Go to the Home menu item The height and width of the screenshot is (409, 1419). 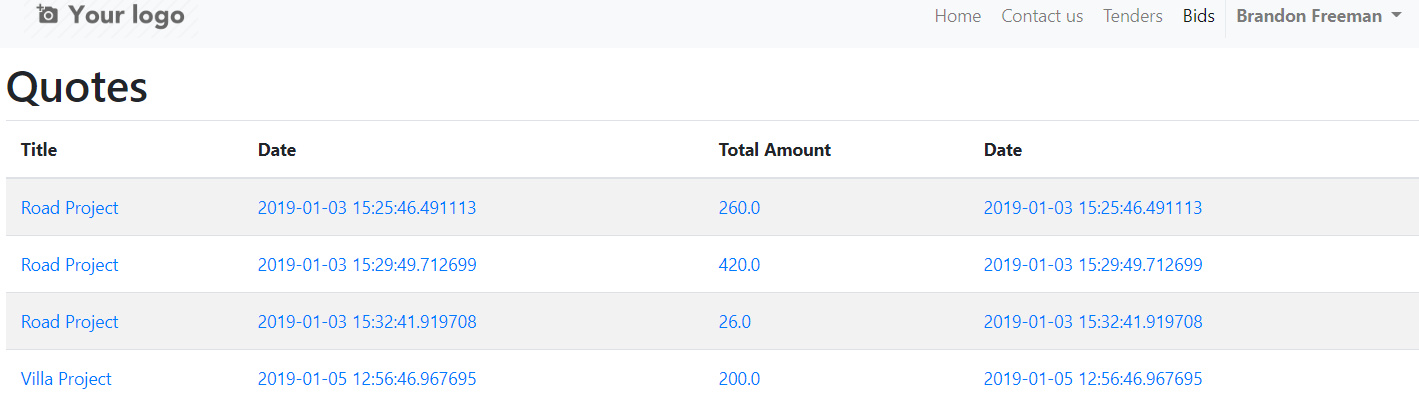point(957,16)
